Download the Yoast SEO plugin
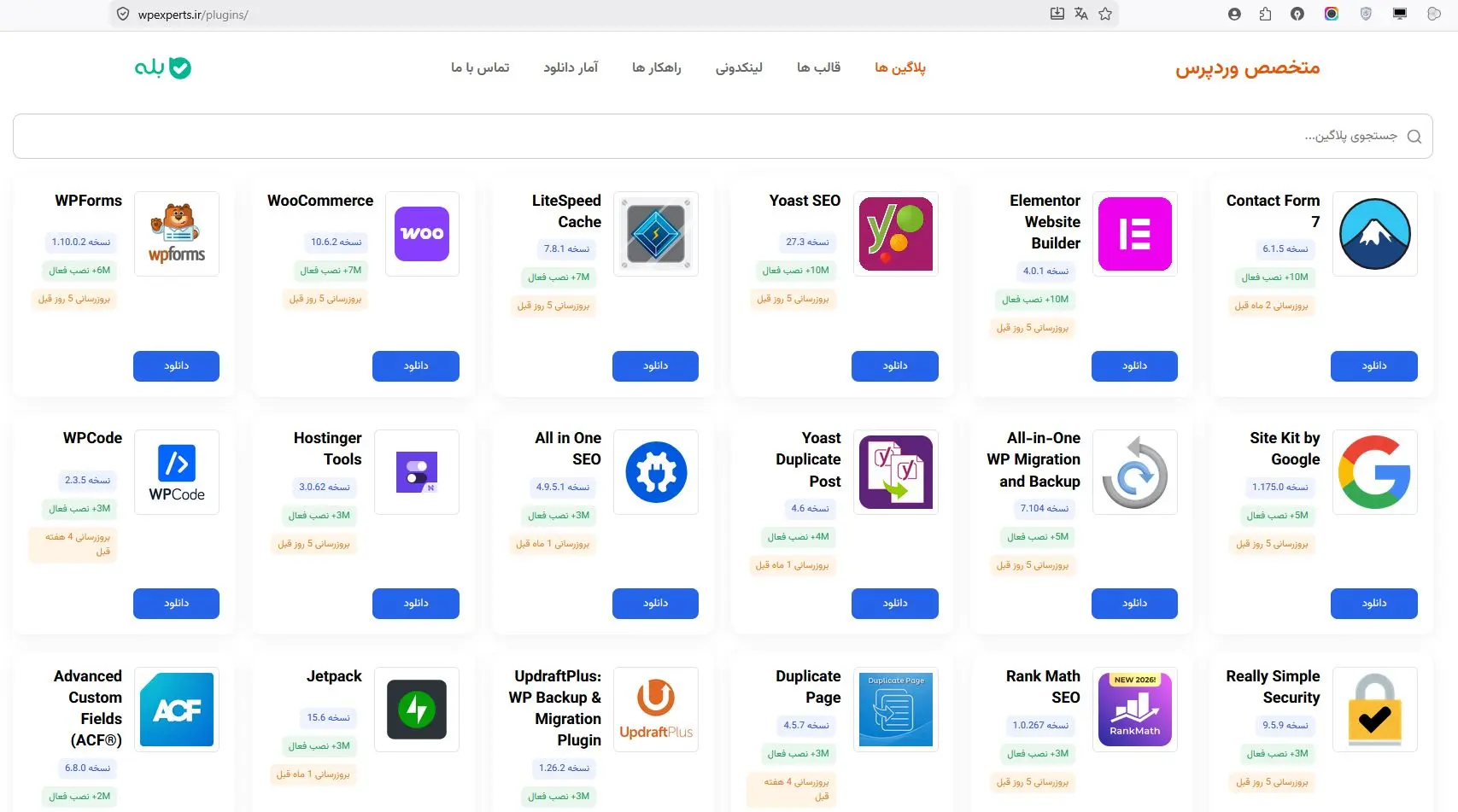The image size is (1458, 812). 895,366
